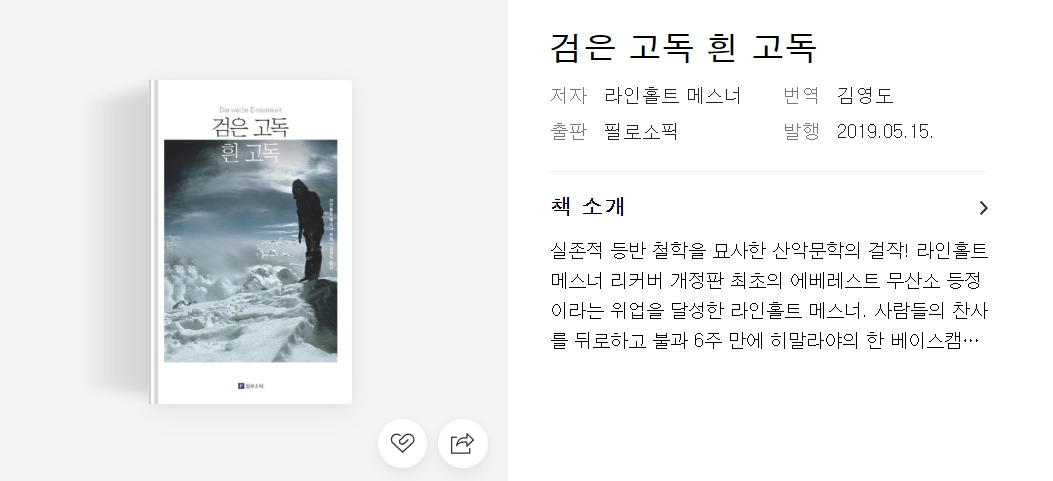This screenshot has height=481, width=1053.
Task: Click the Korean title printed on the book cover
Action: pyautogui.click(x=250, y=139)
